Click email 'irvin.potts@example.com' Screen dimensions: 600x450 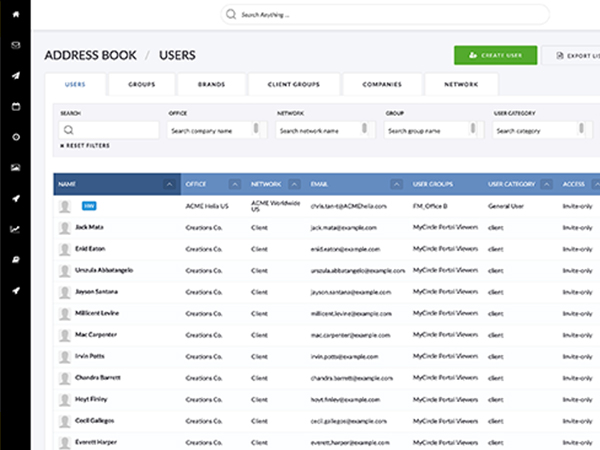pyautogui.click(x=344, y=357)
